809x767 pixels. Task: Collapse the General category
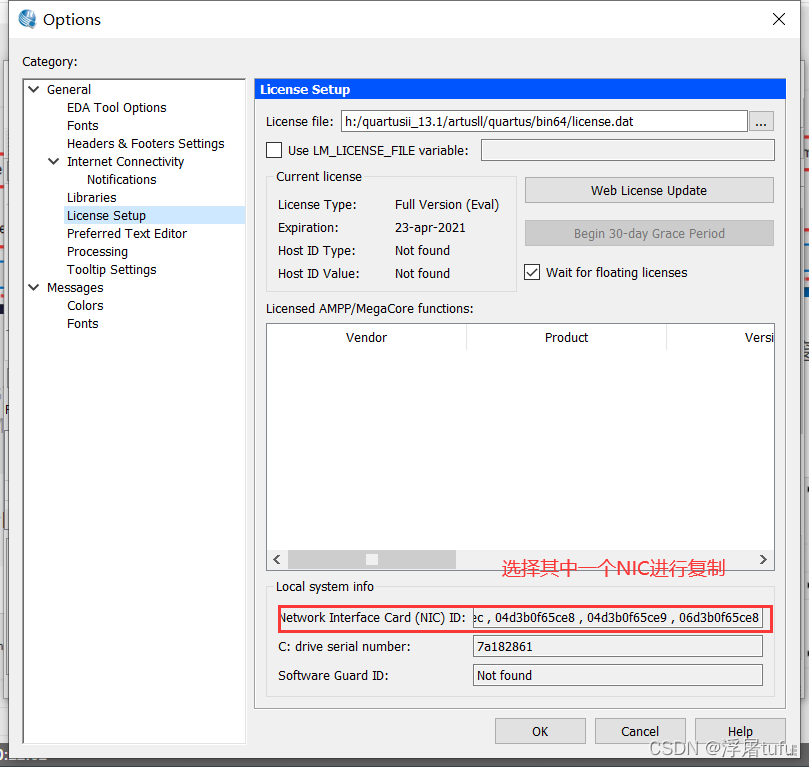[x=34, y=89]
